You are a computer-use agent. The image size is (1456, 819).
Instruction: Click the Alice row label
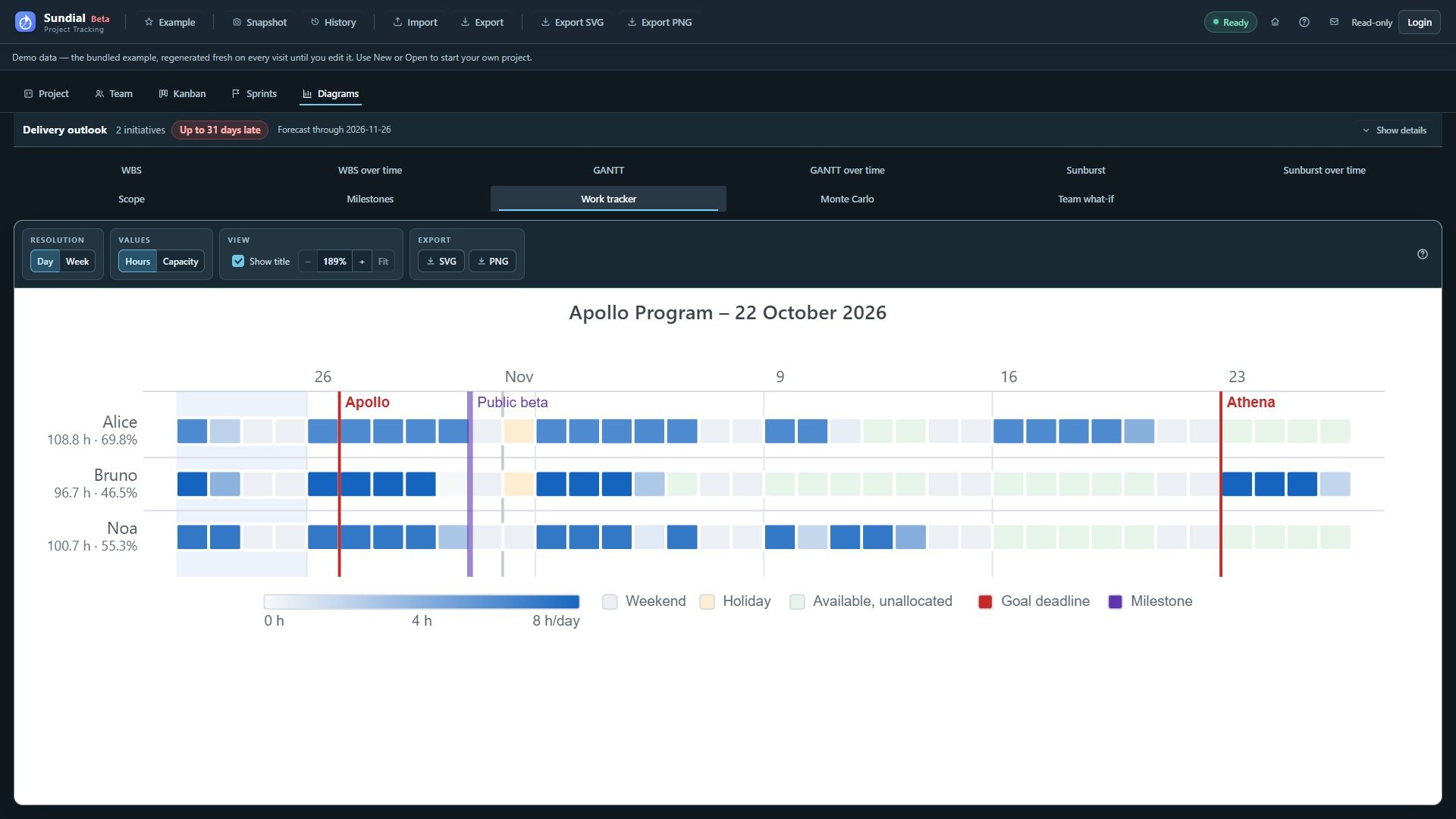[120, 422]
